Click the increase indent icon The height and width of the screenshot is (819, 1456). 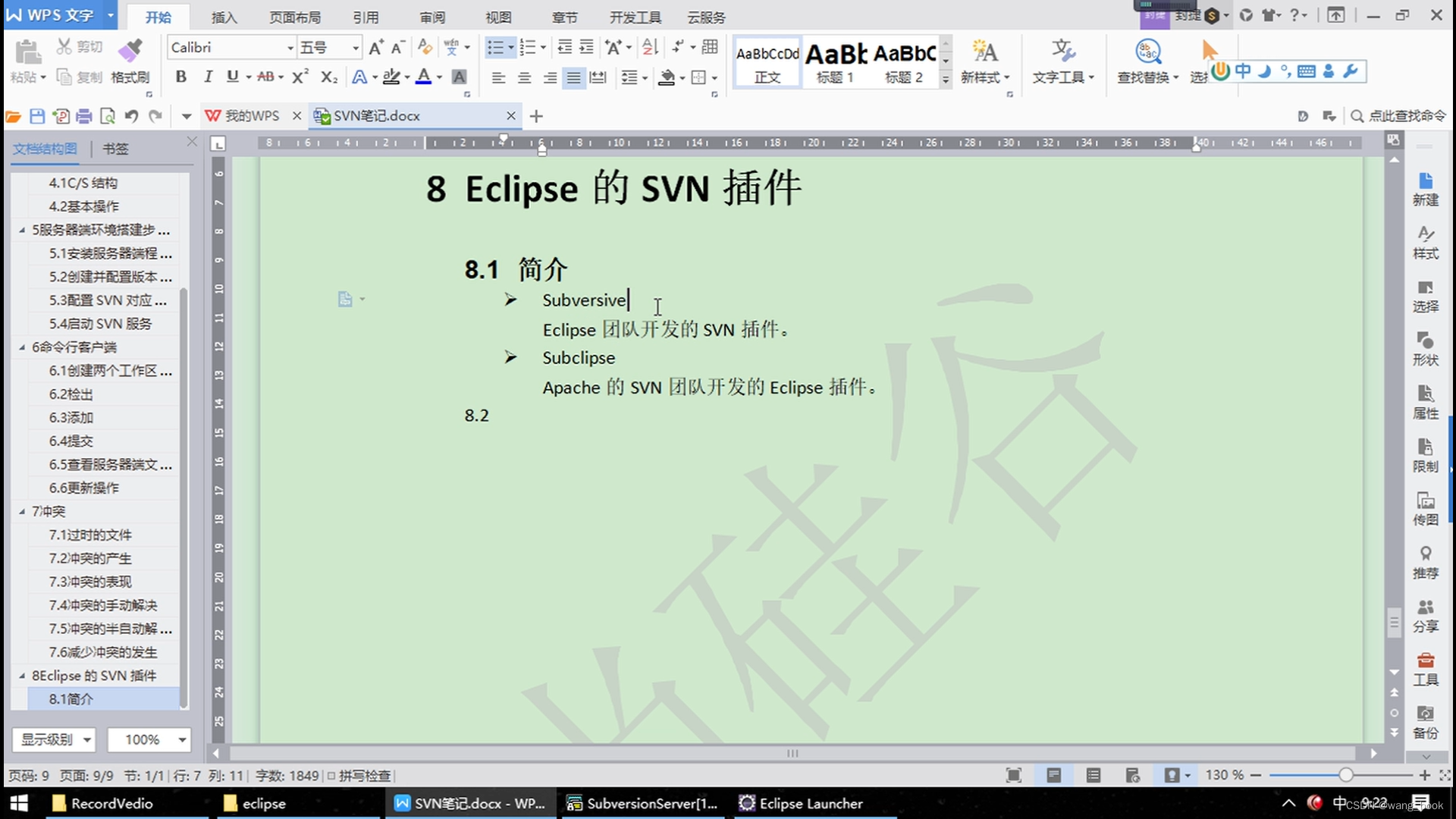586,48
